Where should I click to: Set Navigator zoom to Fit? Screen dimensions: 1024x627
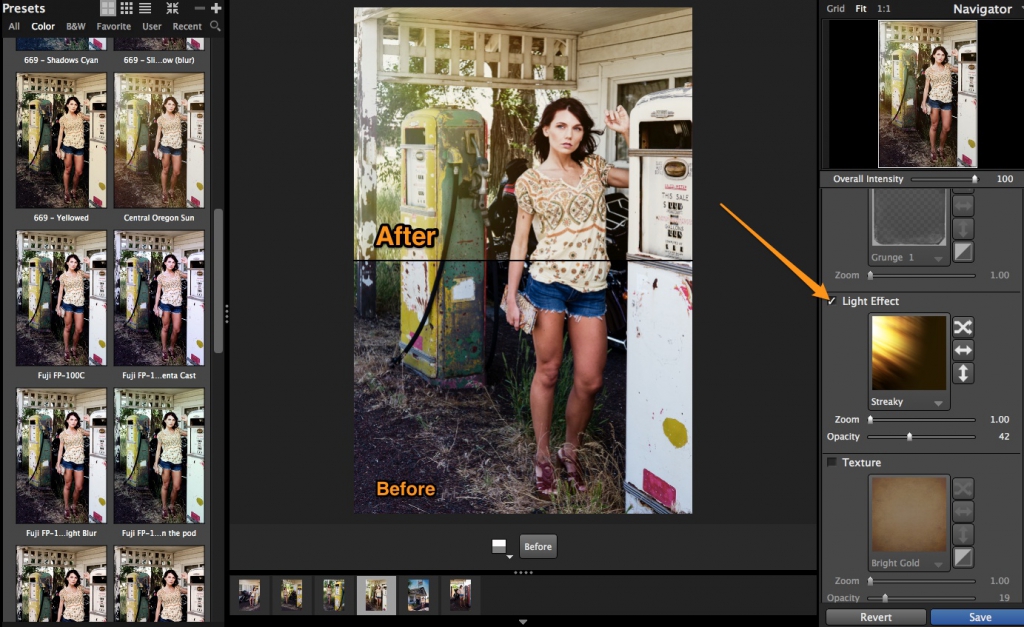[861, 8]
